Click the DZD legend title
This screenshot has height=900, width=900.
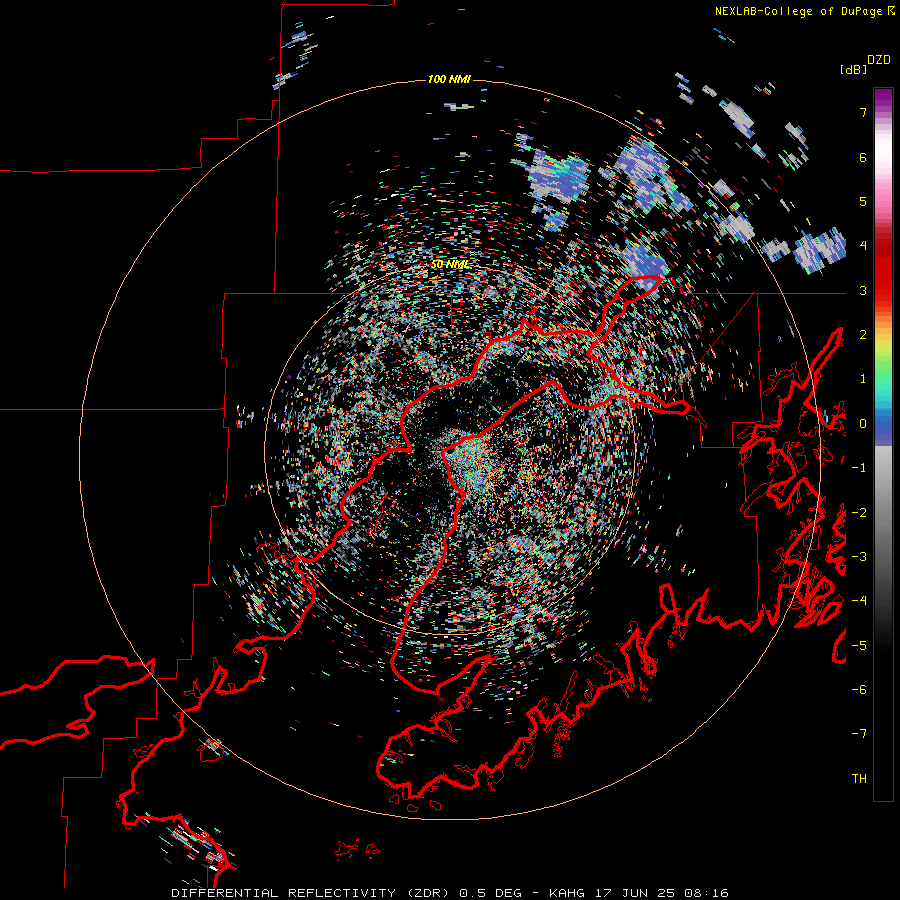pyautogui.click(x=879, y=60)
